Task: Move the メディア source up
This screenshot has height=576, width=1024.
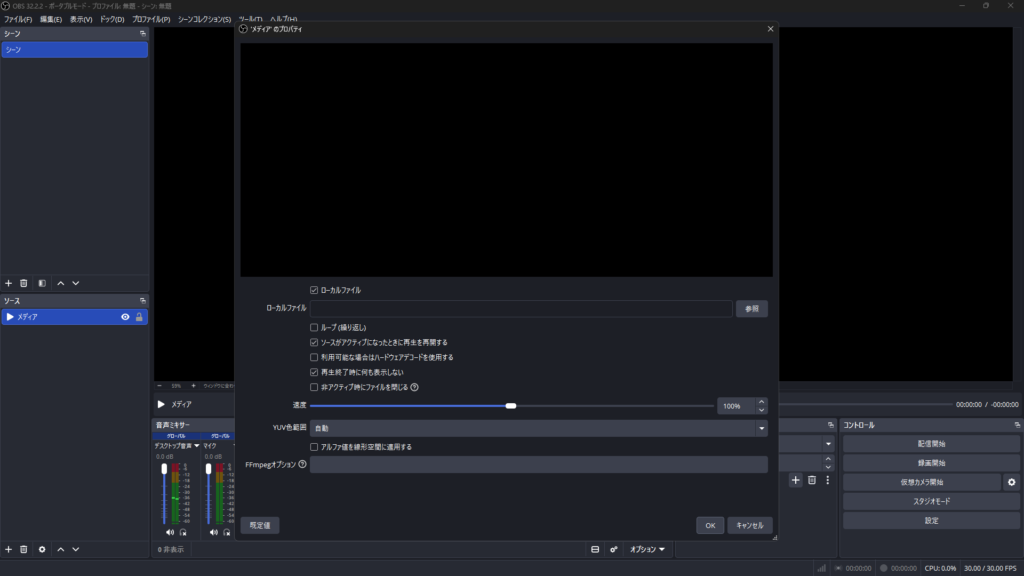Action: tap(61, 549)
